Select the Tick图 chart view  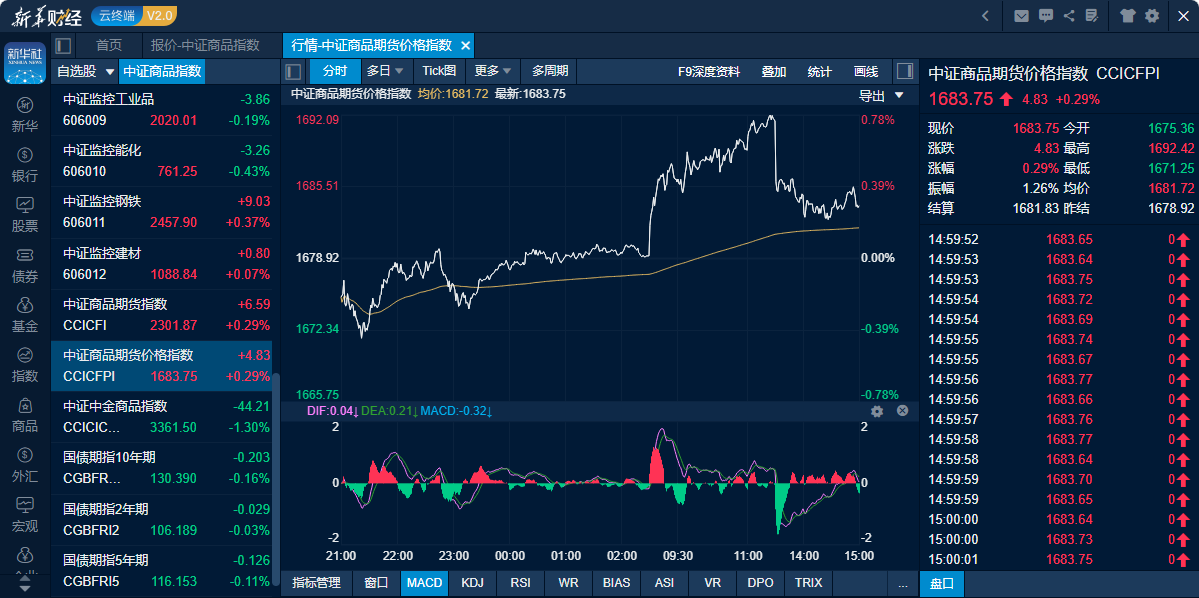439,72
